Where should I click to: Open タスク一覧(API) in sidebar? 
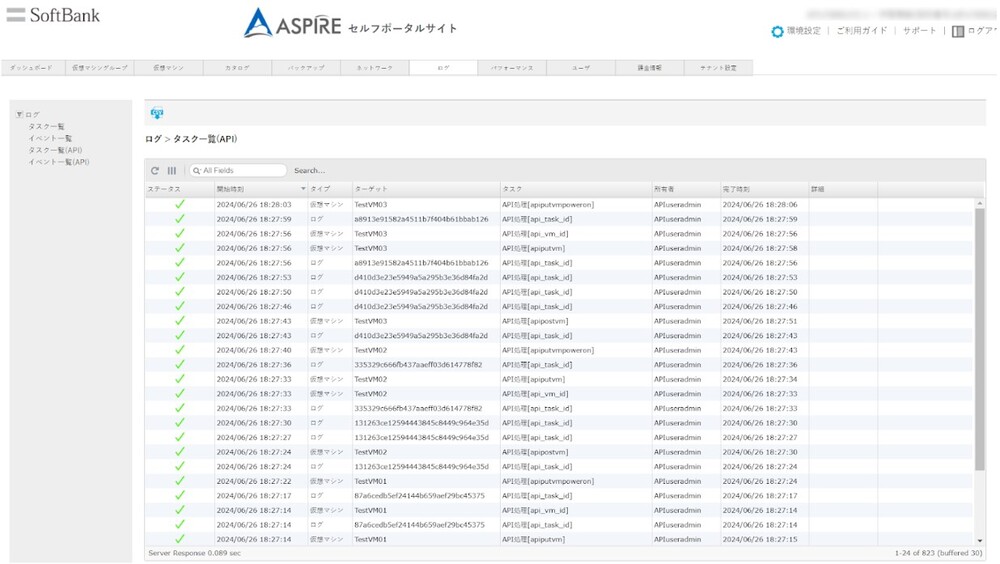55,150
